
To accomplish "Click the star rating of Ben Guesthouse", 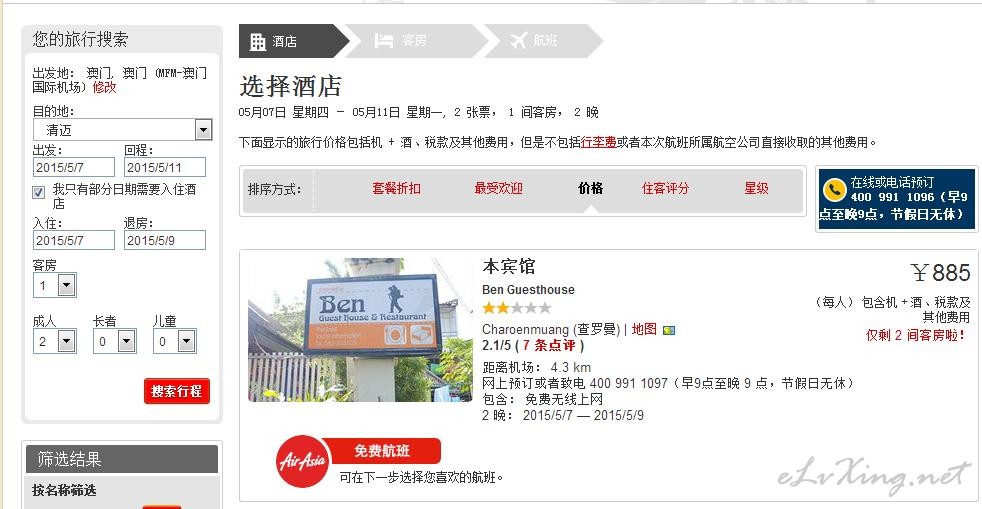I will pyautogui.click(x=517, y=308).
